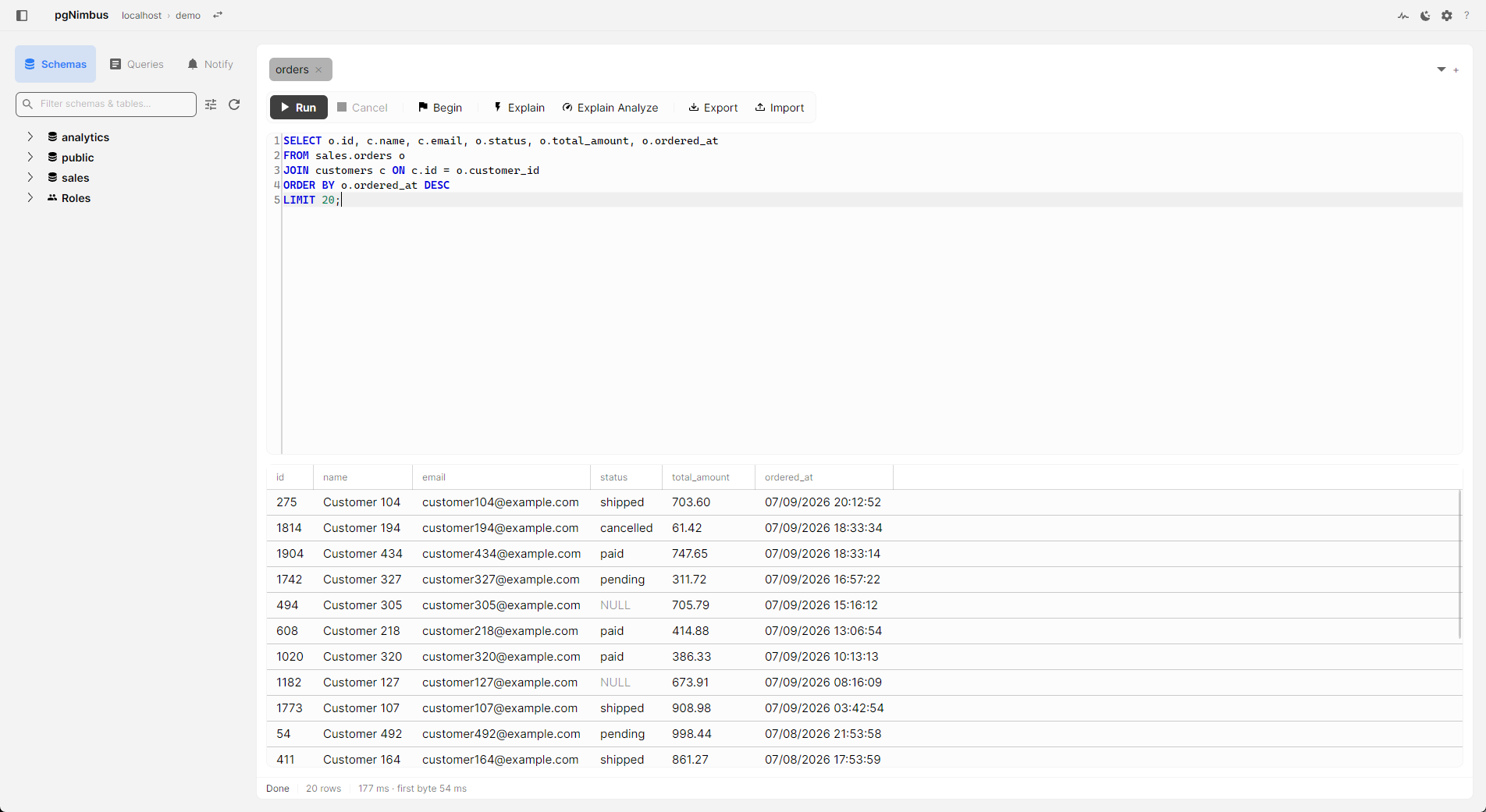
Task: Sort by the email column header
Action: click(x=501, y=477)
